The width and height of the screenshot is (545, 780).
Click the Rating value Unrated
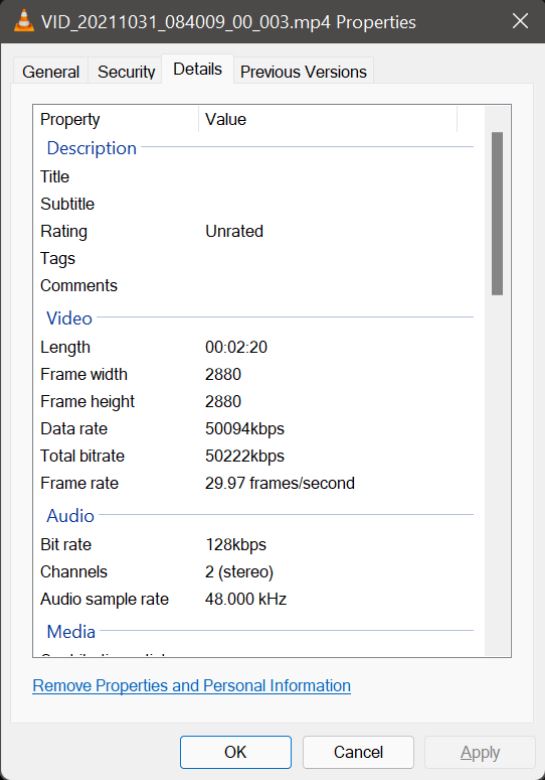point(234,231)
